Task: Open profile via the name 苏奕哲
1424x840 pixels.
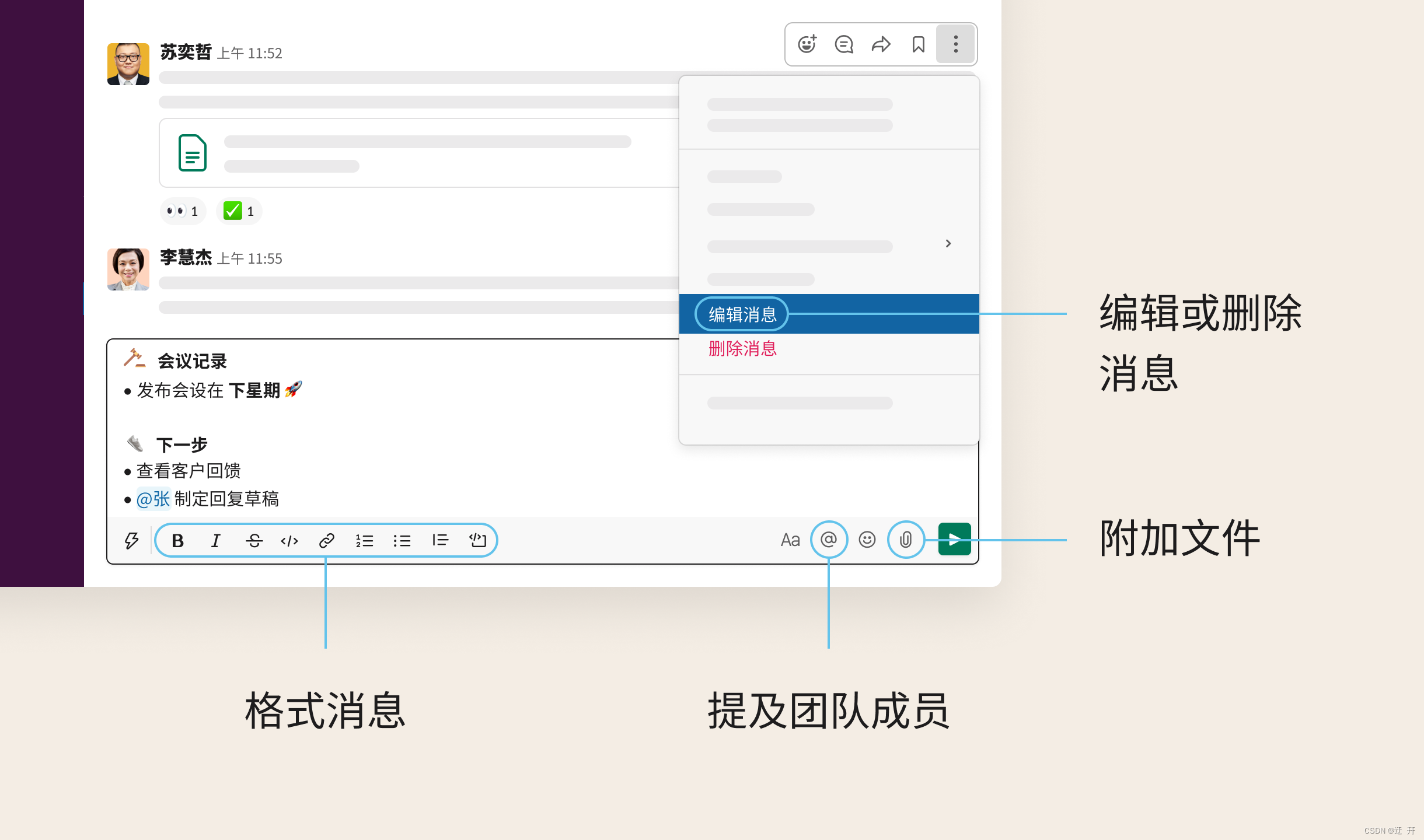Action: 186,52
